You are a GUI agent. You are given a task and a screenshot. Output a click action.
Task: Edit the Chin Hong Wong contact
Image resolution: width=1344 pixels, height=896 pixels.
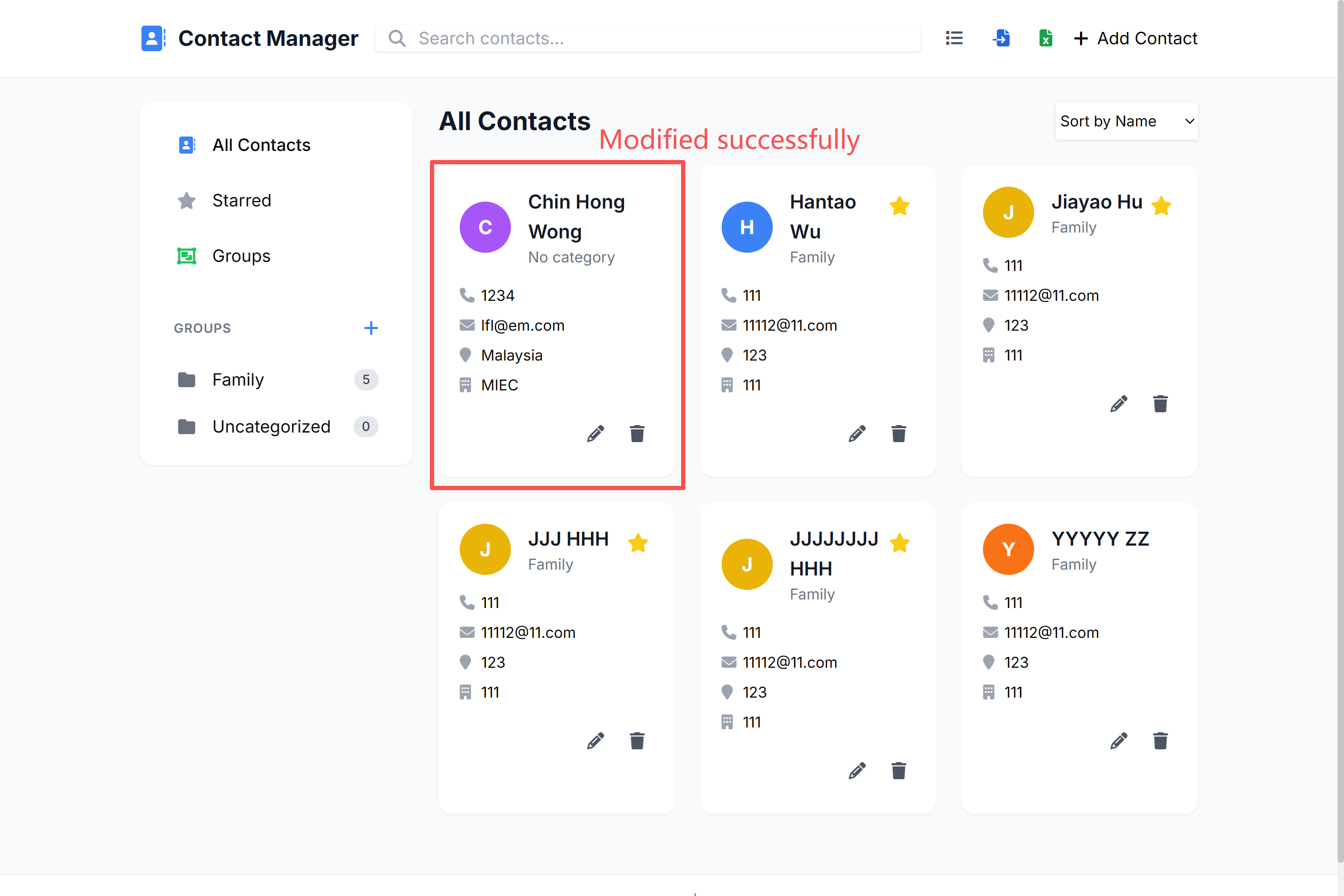click(595, 434)
